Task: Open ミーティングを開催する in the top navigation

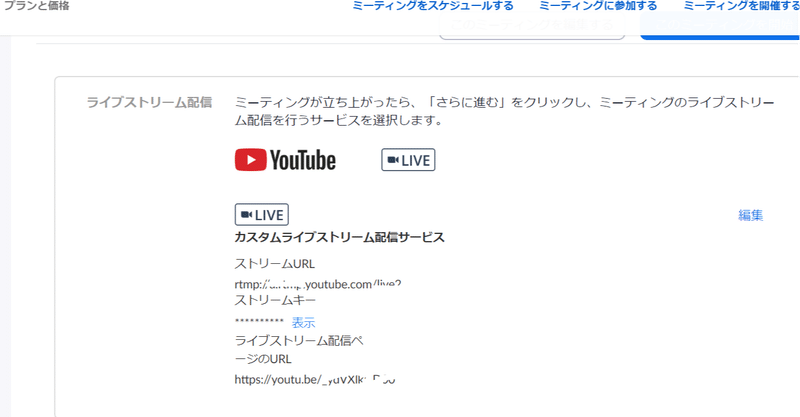Action: [x=741, y=6]
